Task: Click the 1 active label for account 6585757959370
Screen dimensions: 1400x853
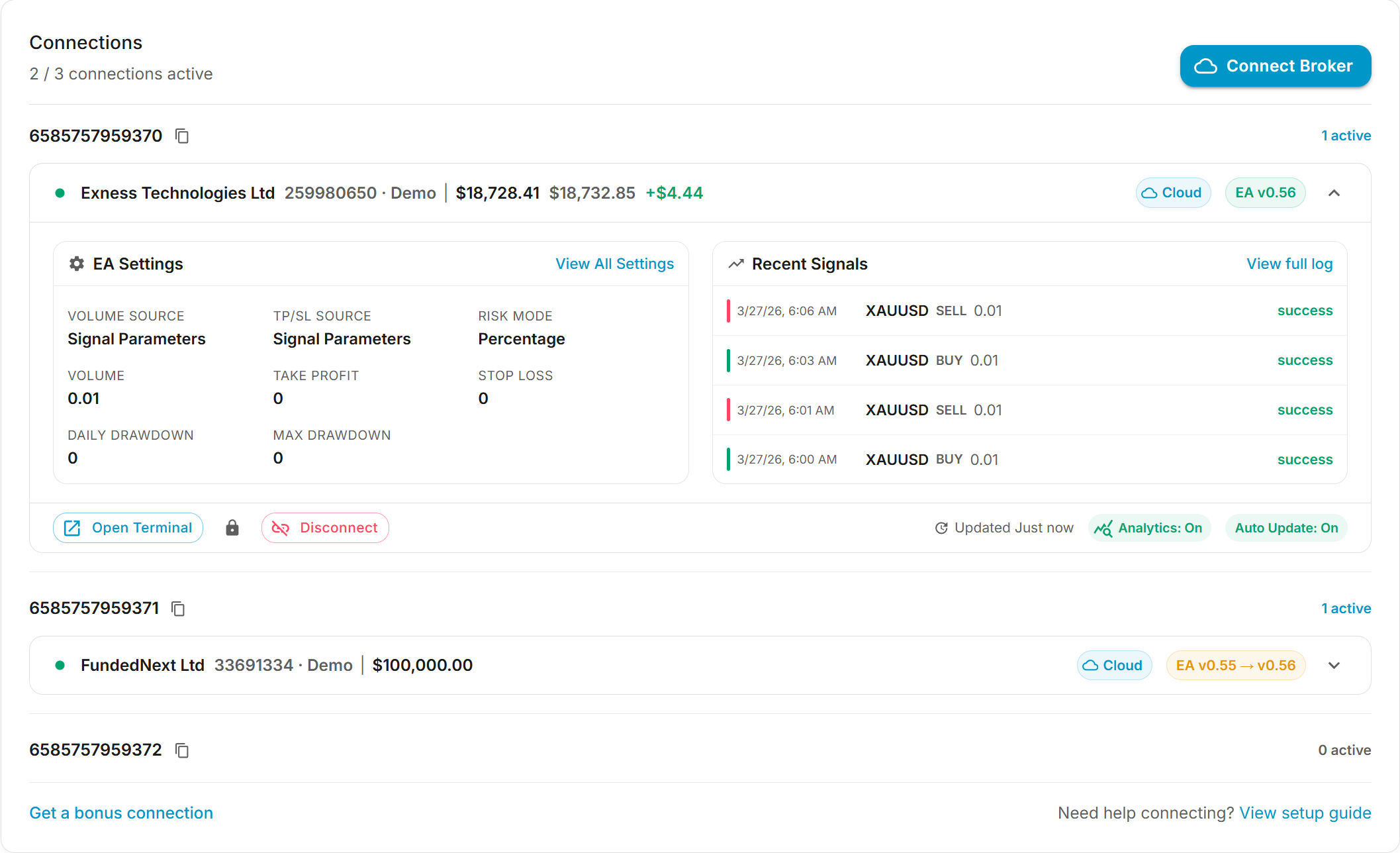Action: point(1346,135)
